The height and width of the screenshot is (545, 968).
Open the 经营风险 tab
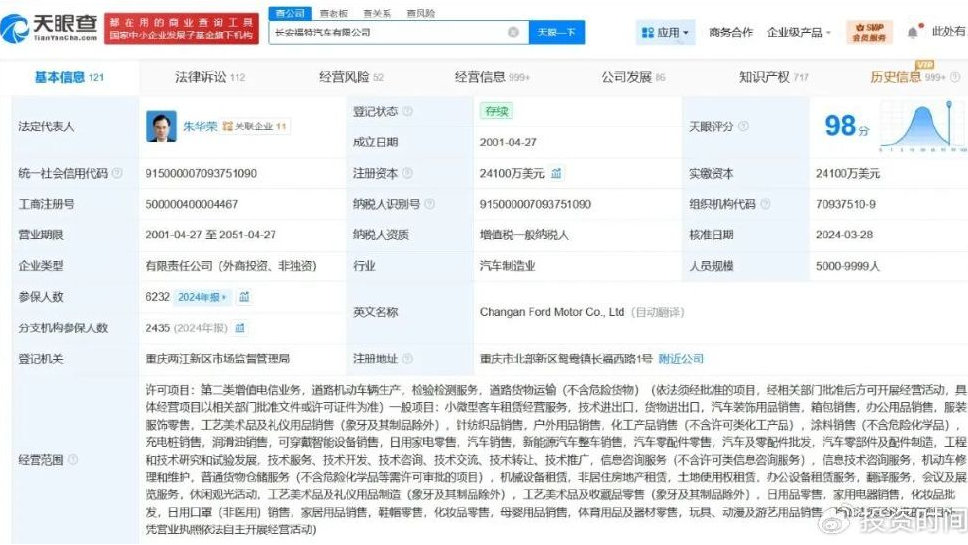coord(351,77)
